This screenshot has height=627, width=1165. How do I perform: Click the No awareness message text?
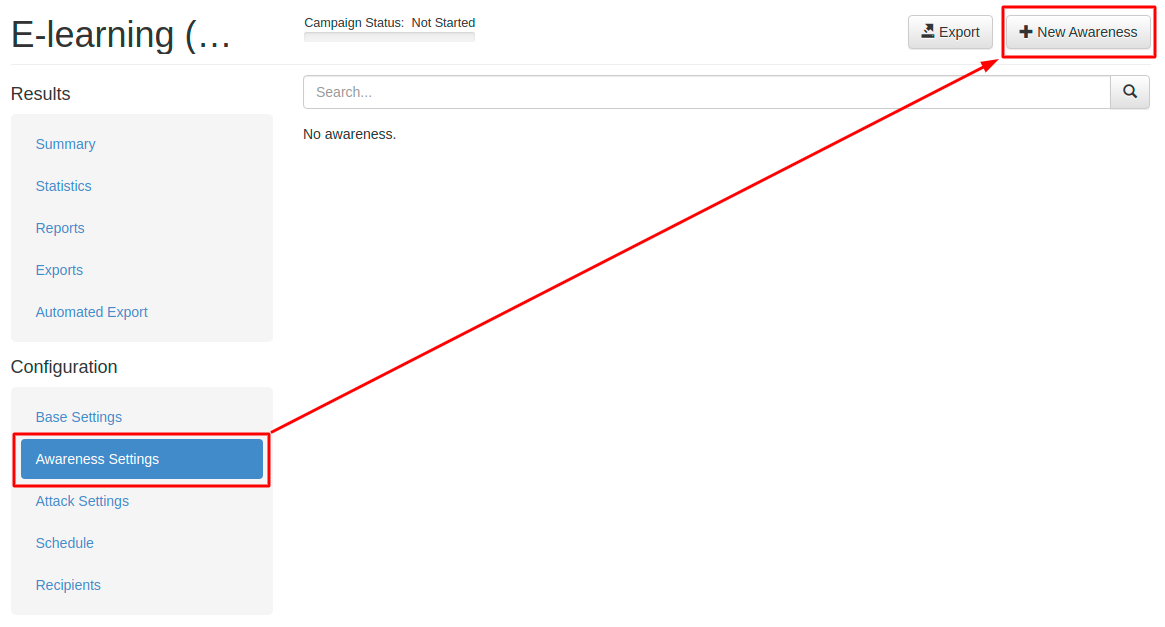[x=349, y=134]
